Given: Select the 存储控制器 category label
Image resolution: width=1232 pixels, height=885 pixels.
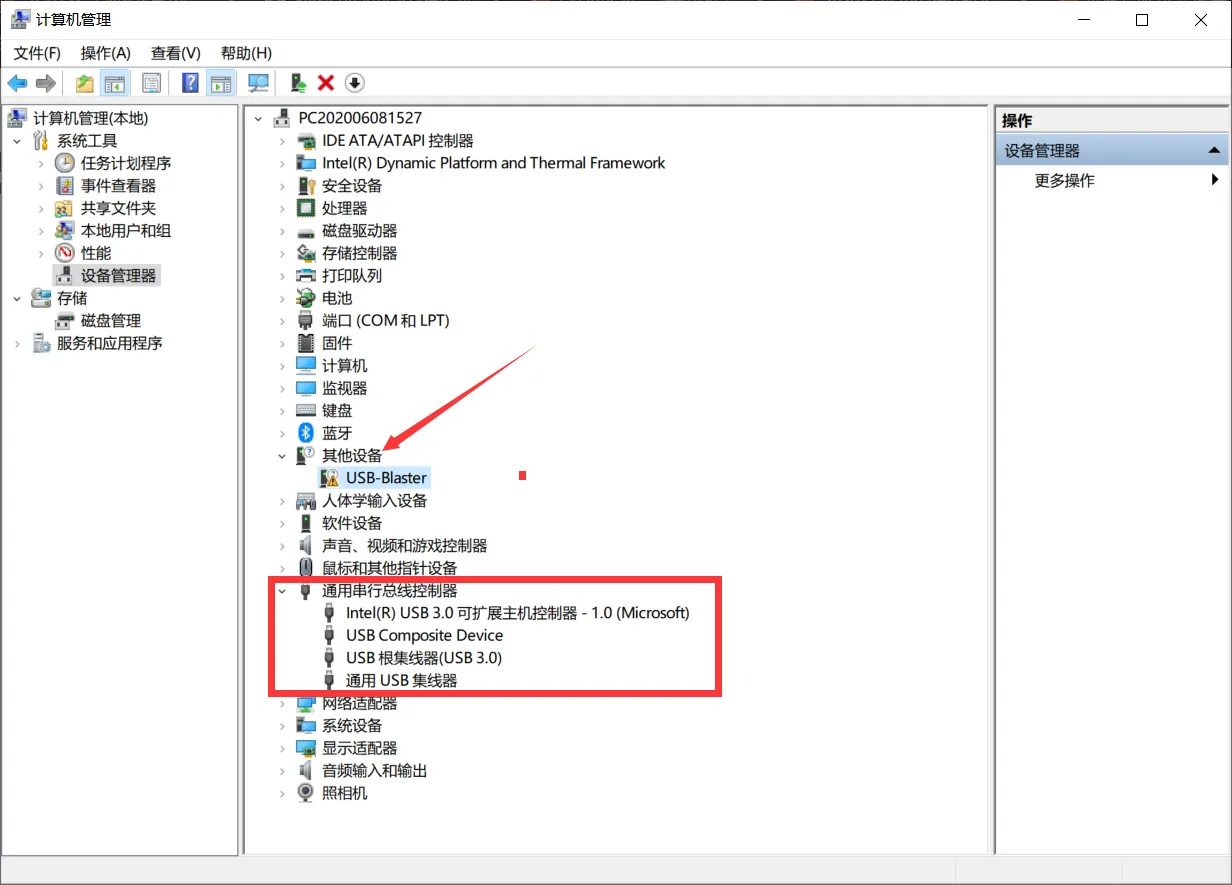Looking at the screenshot, I should [x=360, y=253].
